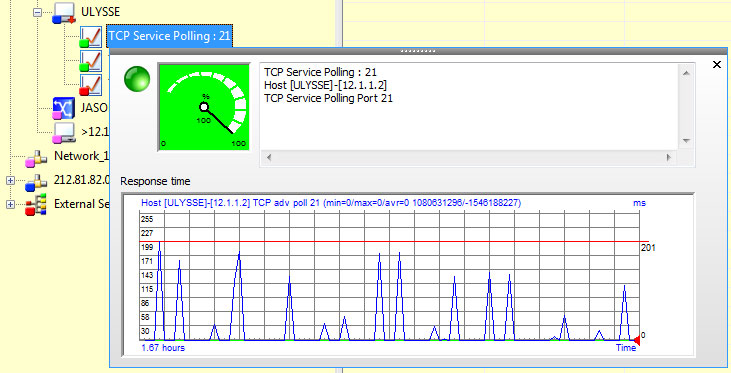Screen dimensions: 731x373
Task: Click the 'Host [ULYSSE]-[12.1.1.2]' description line
Action: [325, 85]
